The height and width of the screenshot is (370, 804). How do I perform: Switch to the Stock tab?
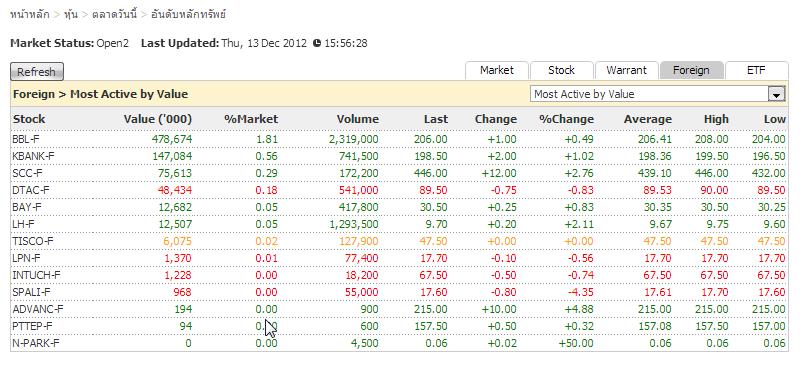click(561, 70)
